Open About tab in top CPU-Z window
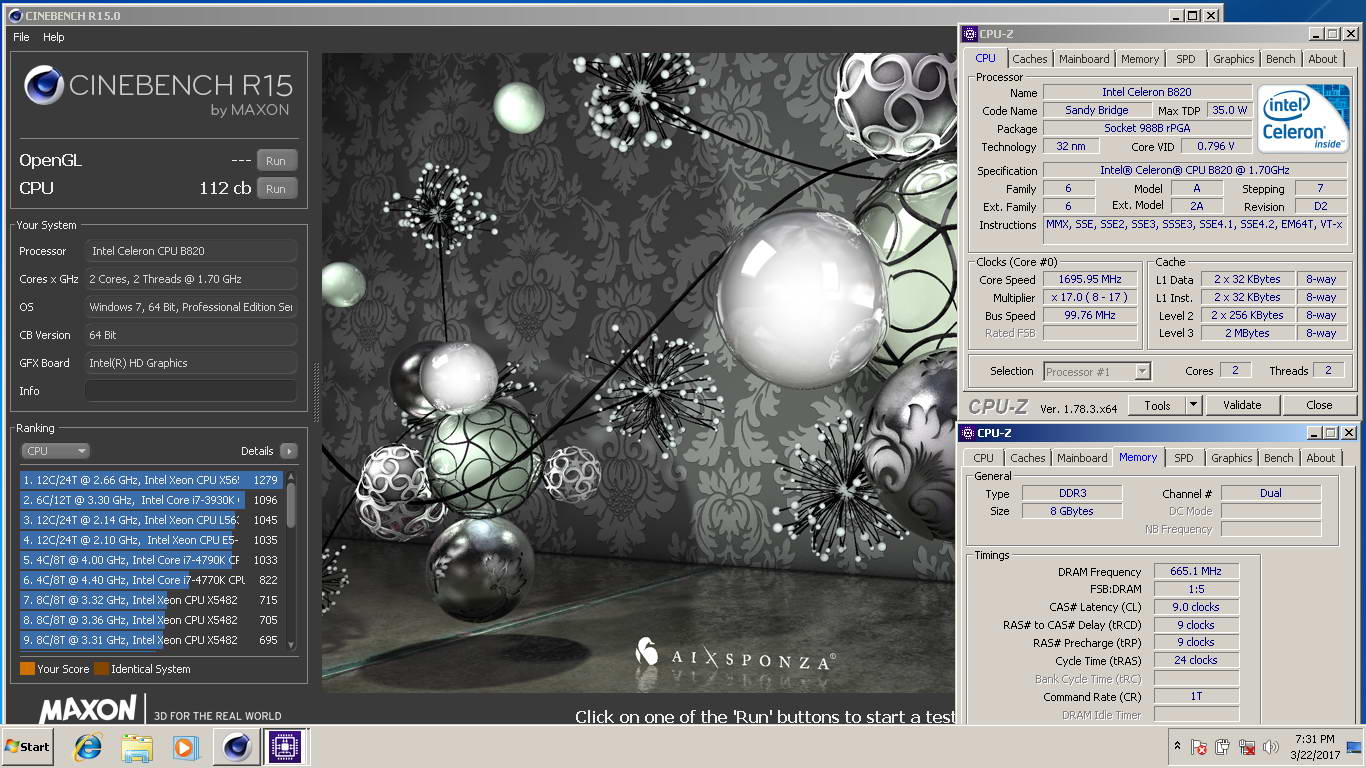This screenshot has height=768, width=1366. (1323, 59)
